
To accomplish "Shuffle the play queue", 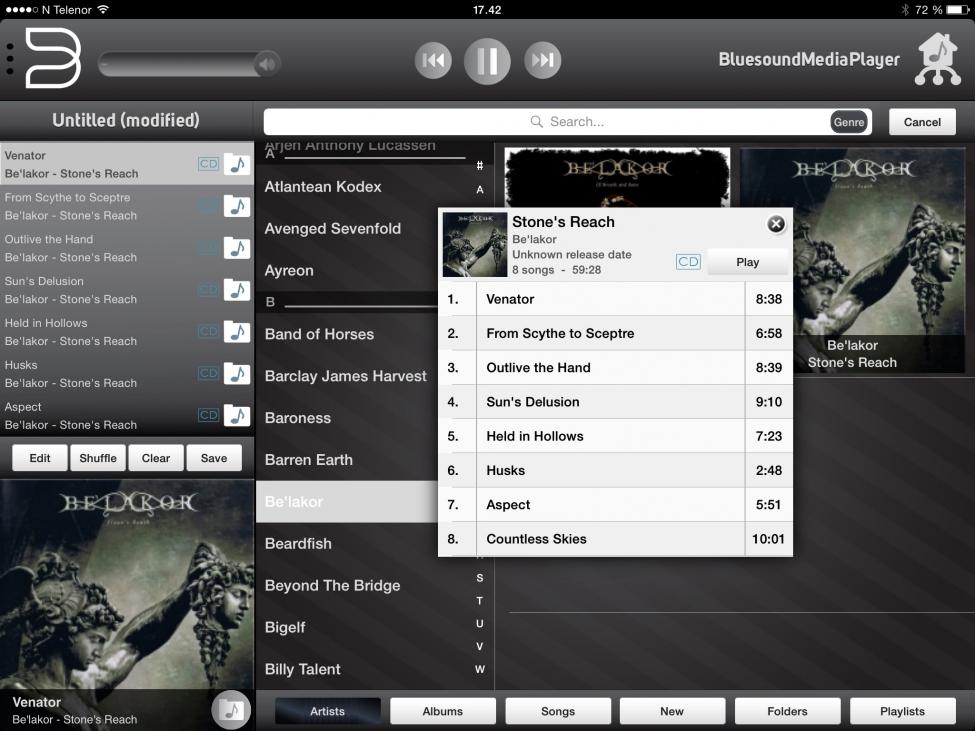I will pyautogui.click(x=98, y=458).
